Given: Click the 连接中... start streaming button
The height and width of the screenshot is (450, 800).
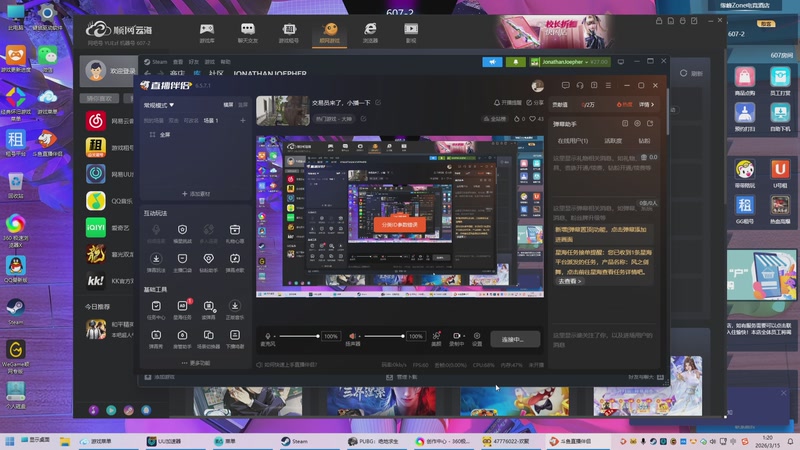Looking at the screenshot, I should pos(515,339).
